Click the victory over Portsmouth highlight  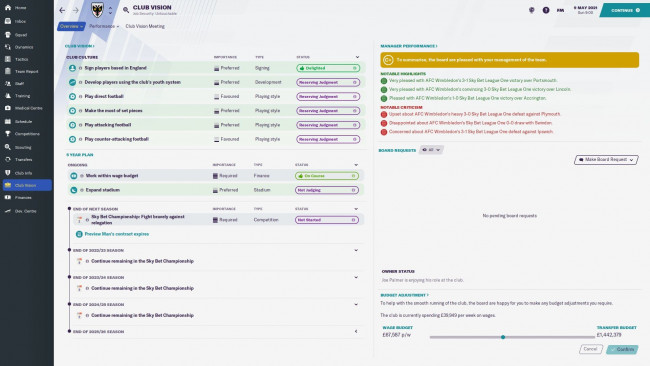coord(473,80)
